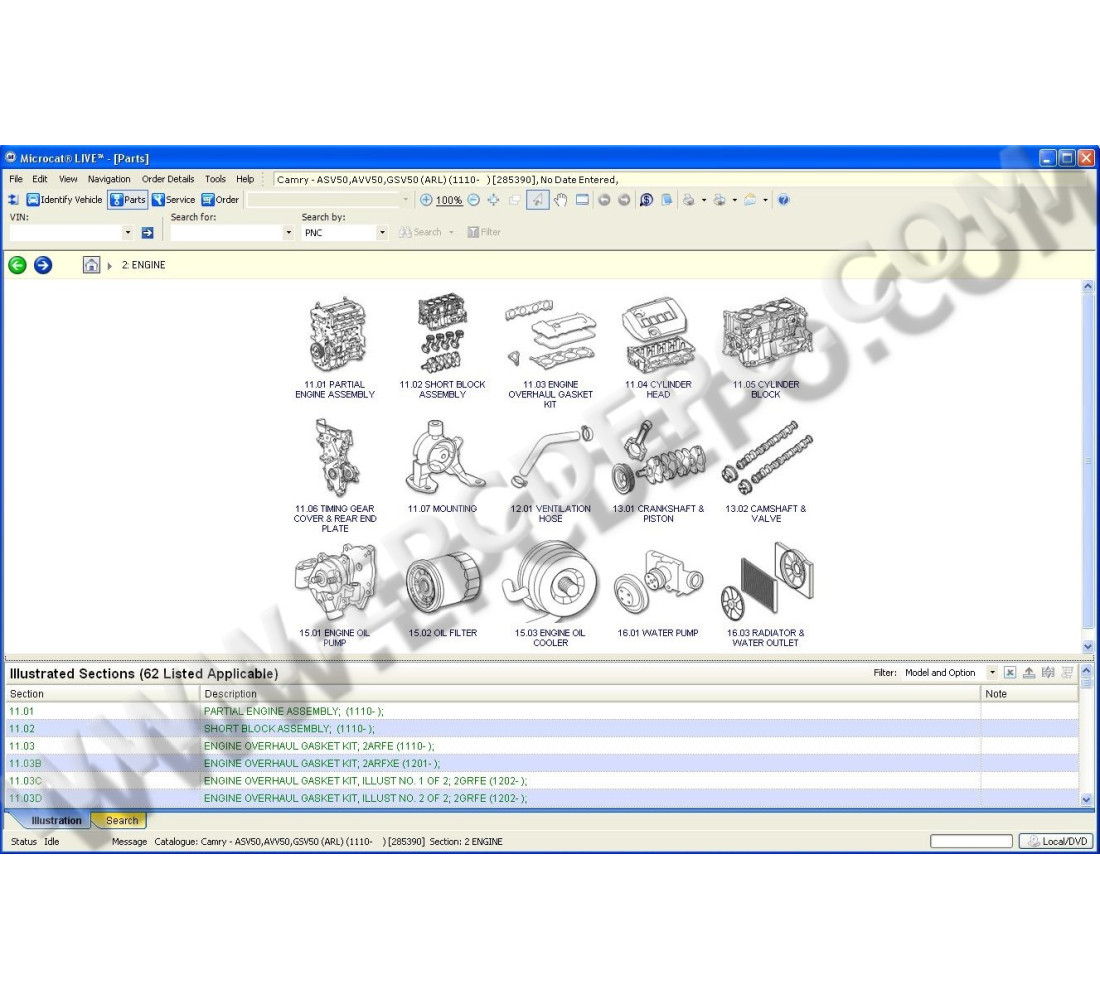Open the Order Details menu
Viewport: 1100px width, 1000px height.
168,180
